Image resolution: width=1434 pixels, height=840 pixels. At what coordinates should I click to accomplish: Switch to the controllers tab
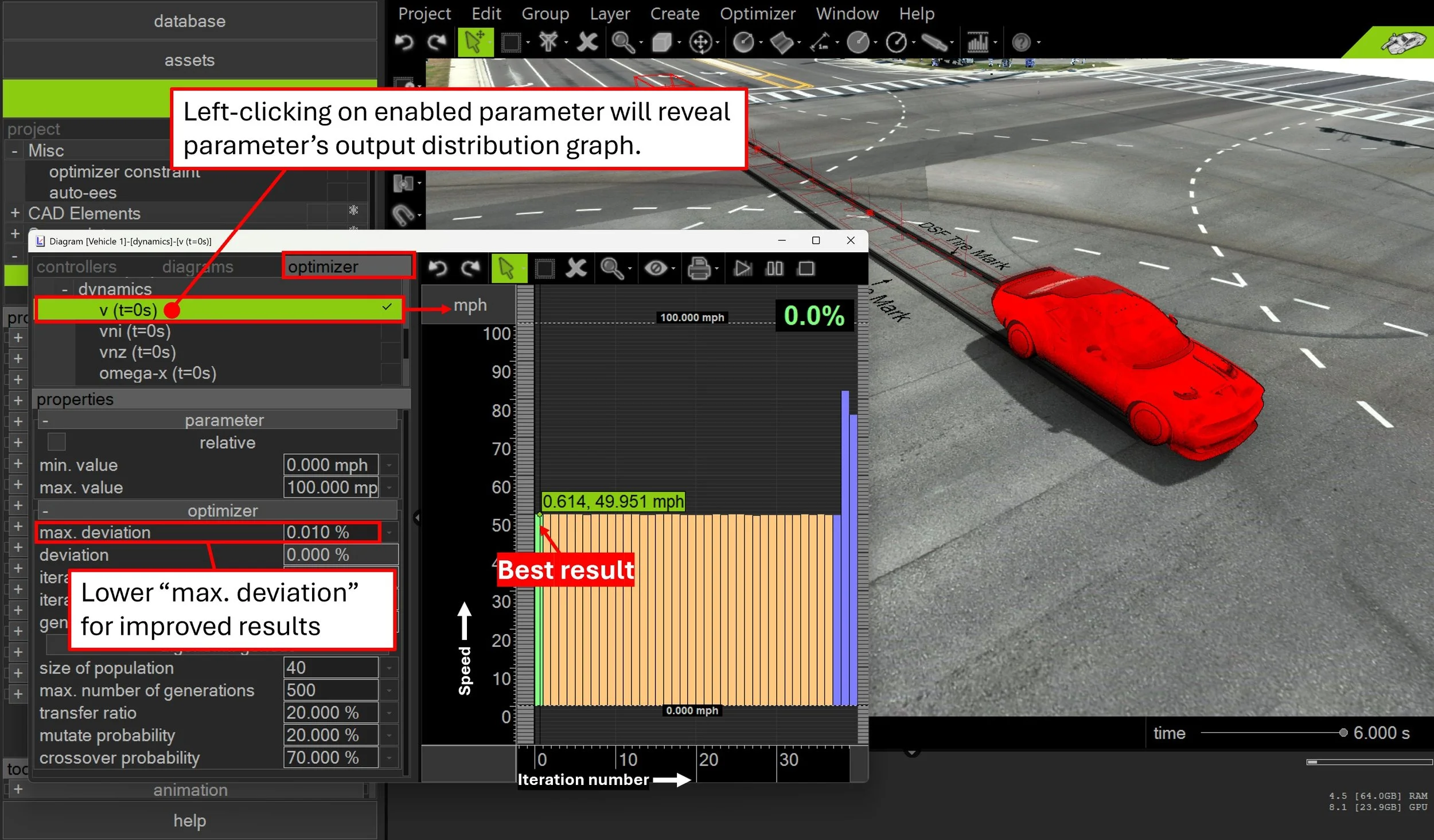[76, 267]
